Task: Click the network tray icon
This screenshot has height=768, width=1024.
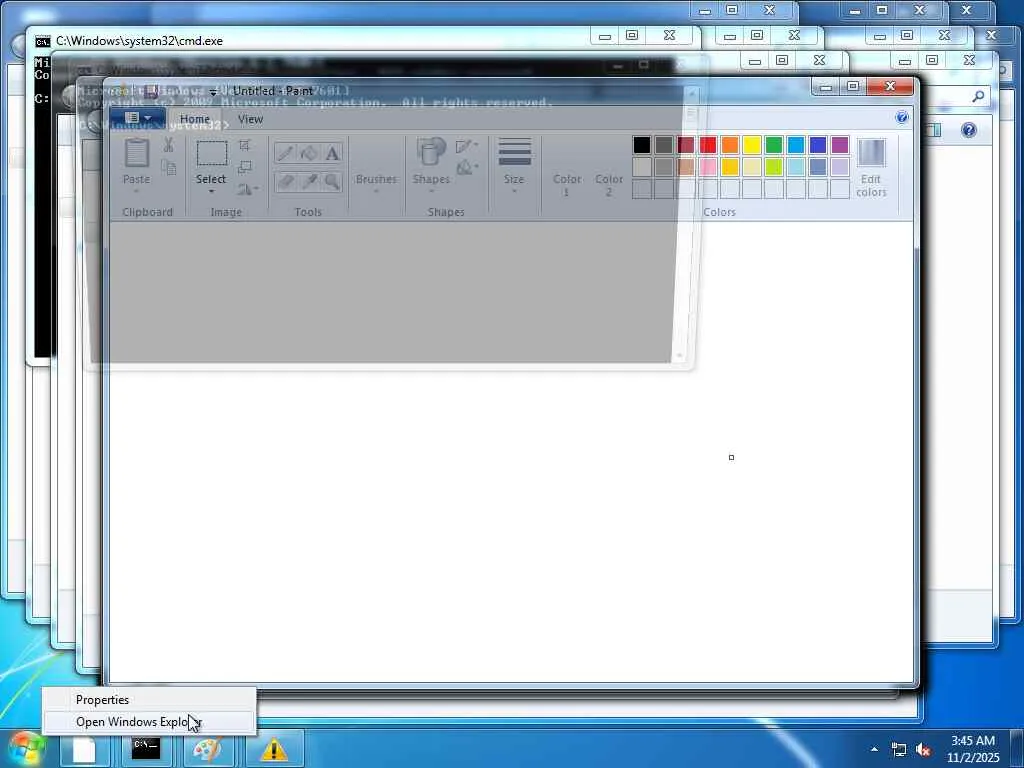Action: pos(899,750)
